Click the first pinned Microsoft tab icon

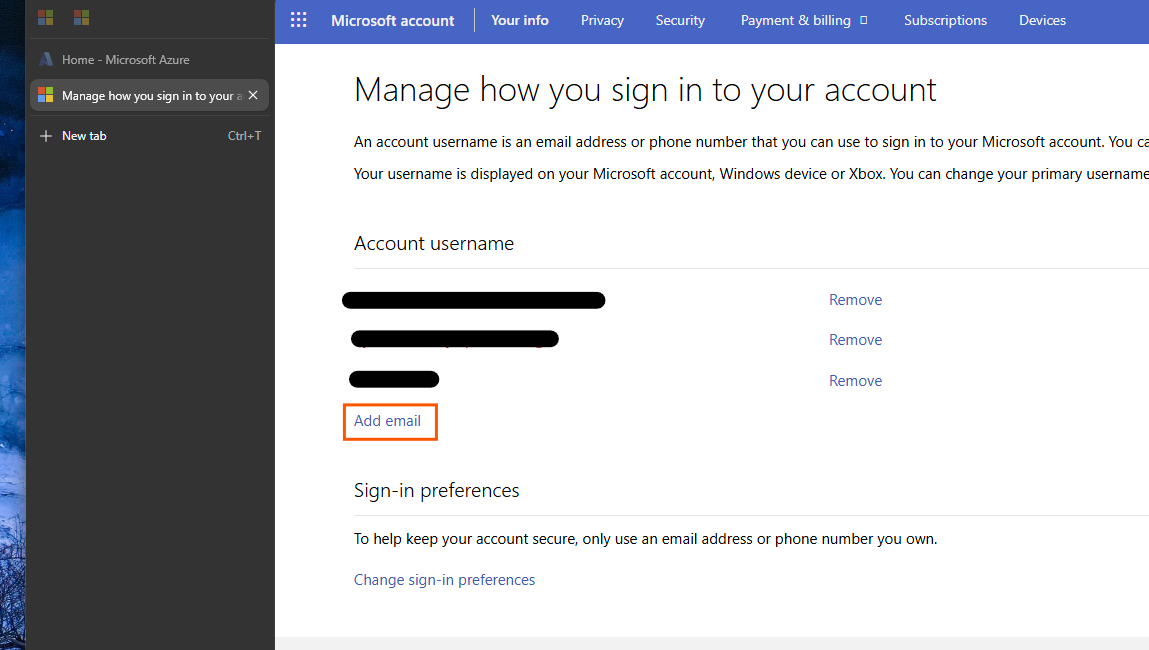tap(45, 17)
